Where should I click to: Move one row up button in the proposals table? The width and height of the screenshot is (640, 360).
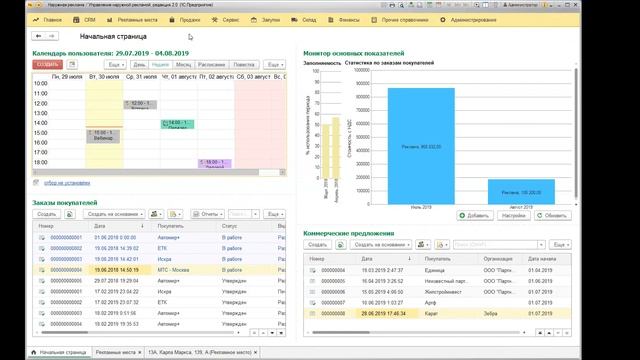click(549, 333)
